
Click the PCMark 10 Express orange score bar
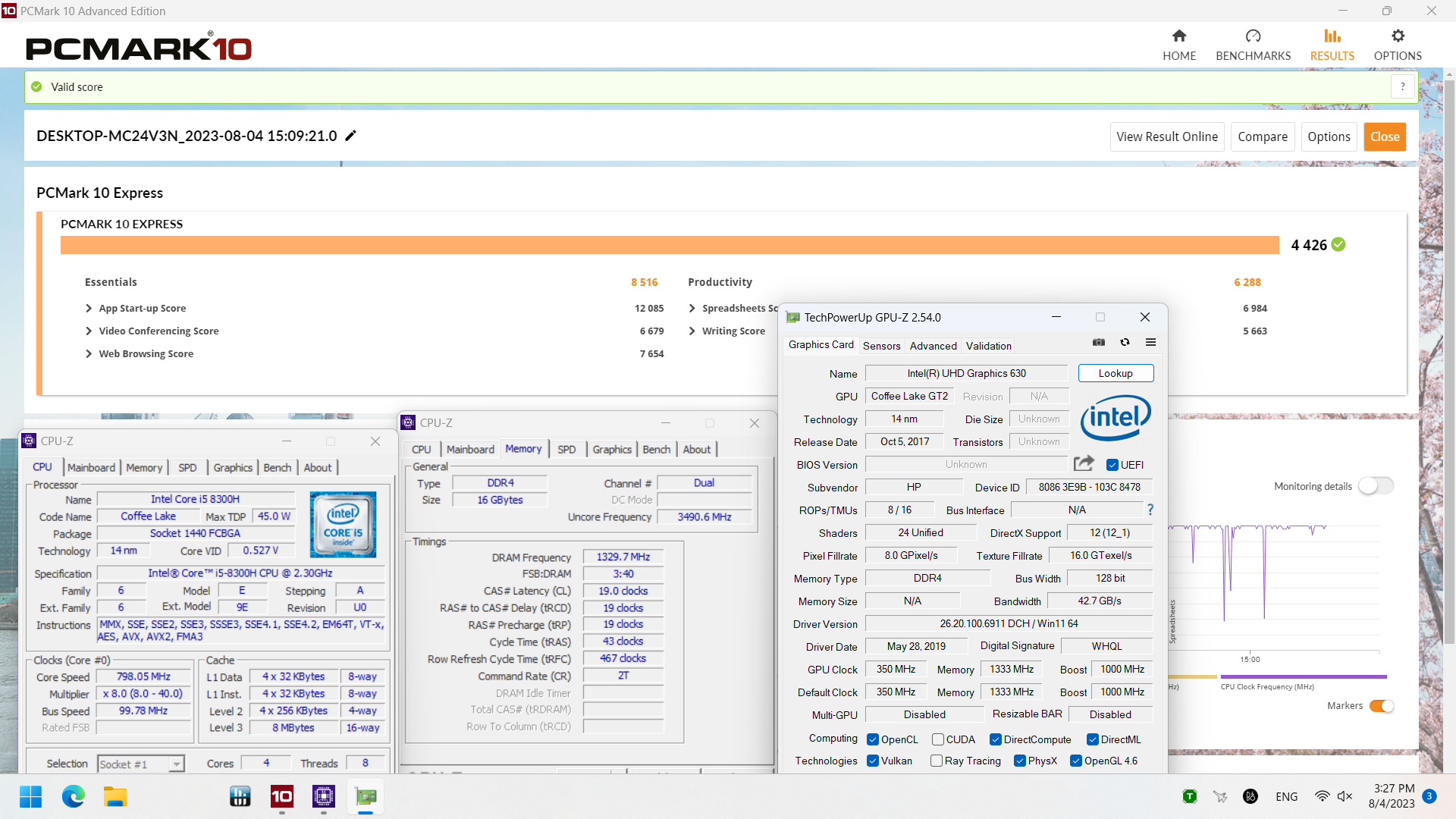tap(670, 245)
